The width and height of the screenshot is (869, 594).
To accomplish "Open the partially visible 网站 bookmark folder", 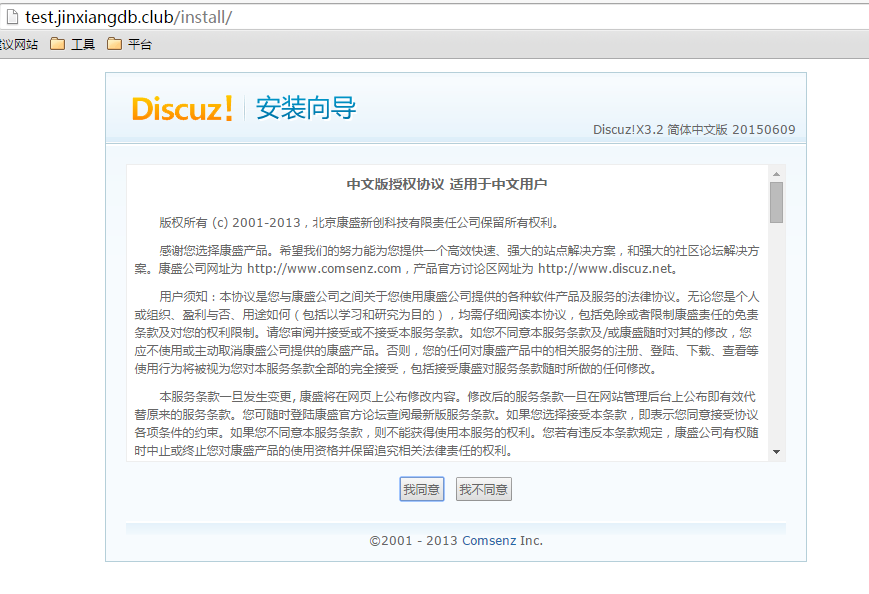I will [x=18, y=44].
